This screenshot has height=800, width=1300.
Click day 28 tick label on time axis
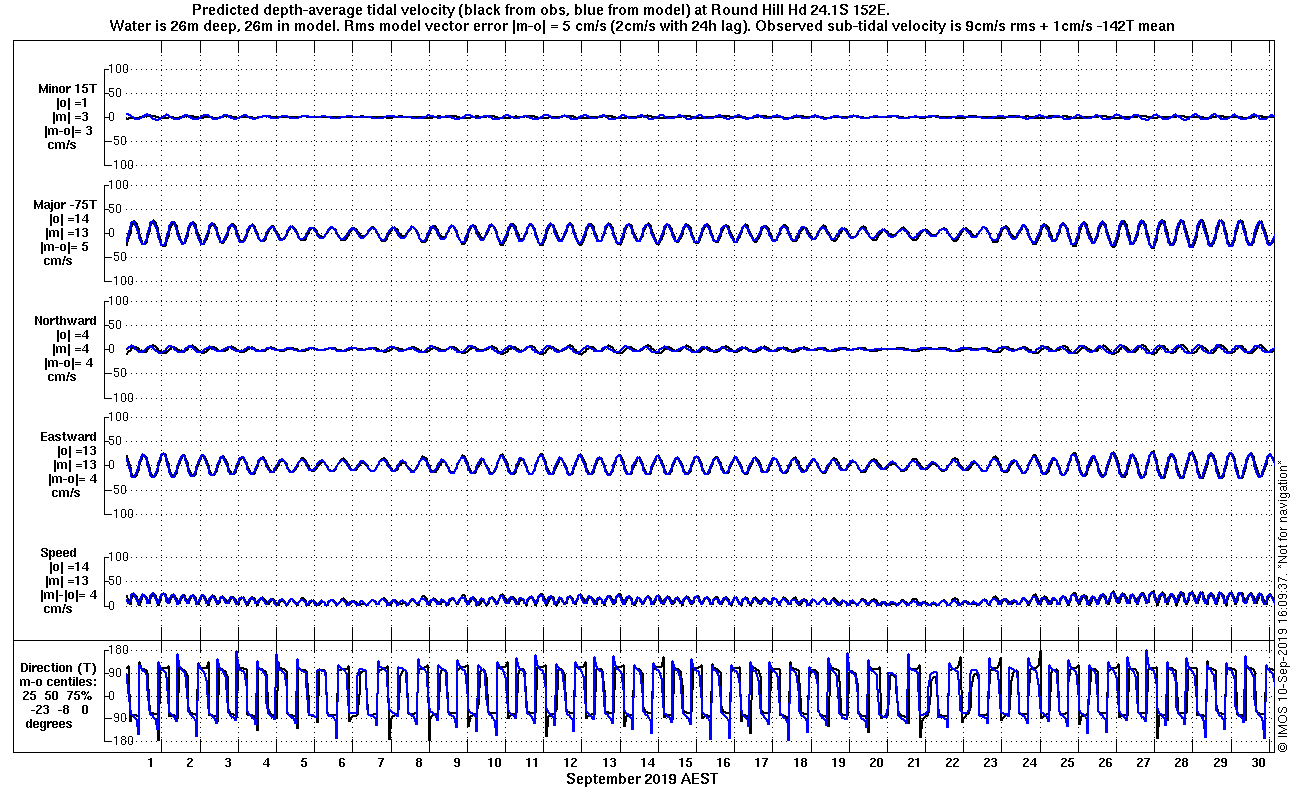(x=1182, y=762)
